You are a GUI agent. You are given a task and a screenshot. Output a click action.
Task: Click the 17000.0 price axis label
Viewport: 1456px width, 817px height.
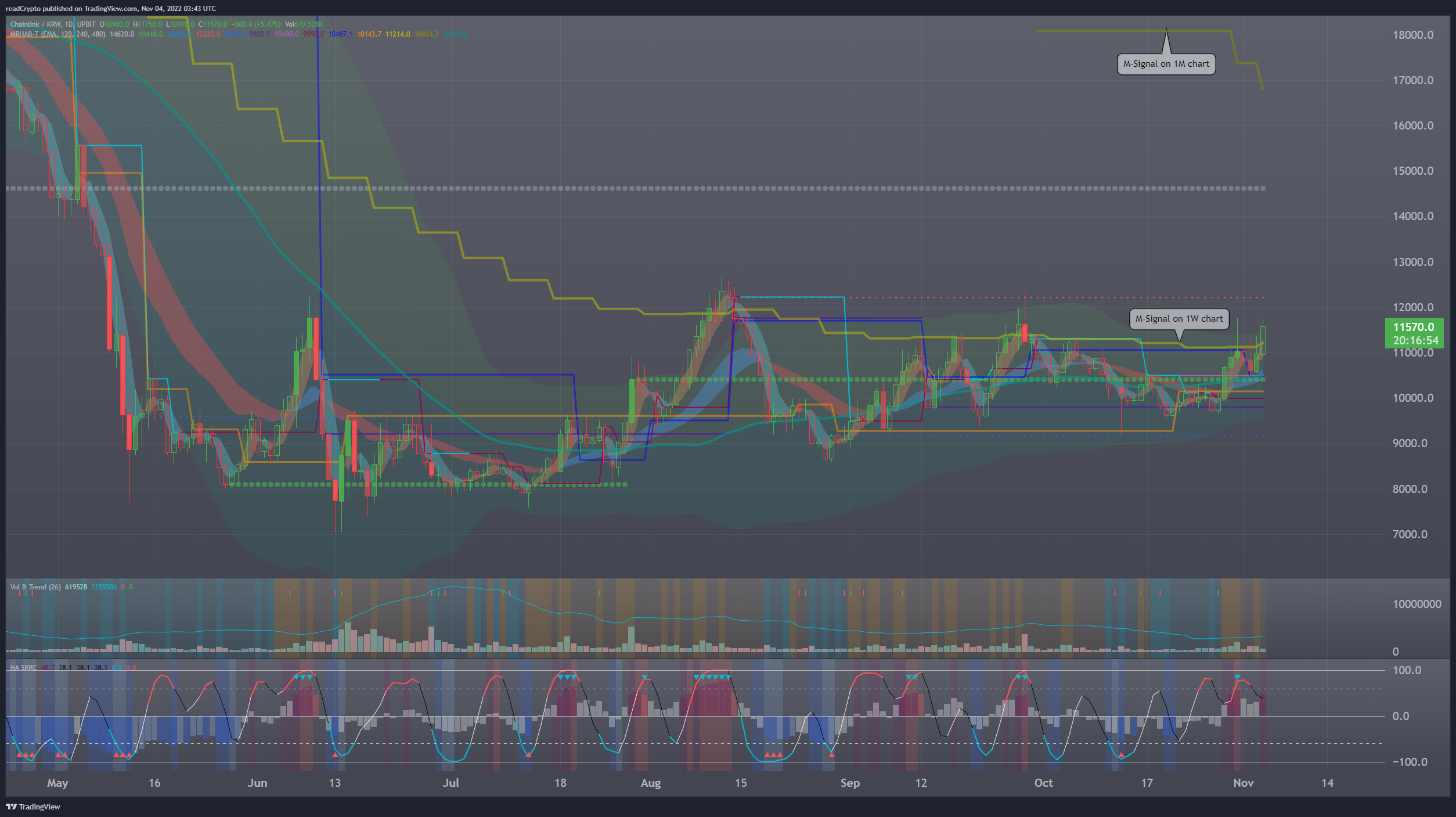click(1413, 80)
